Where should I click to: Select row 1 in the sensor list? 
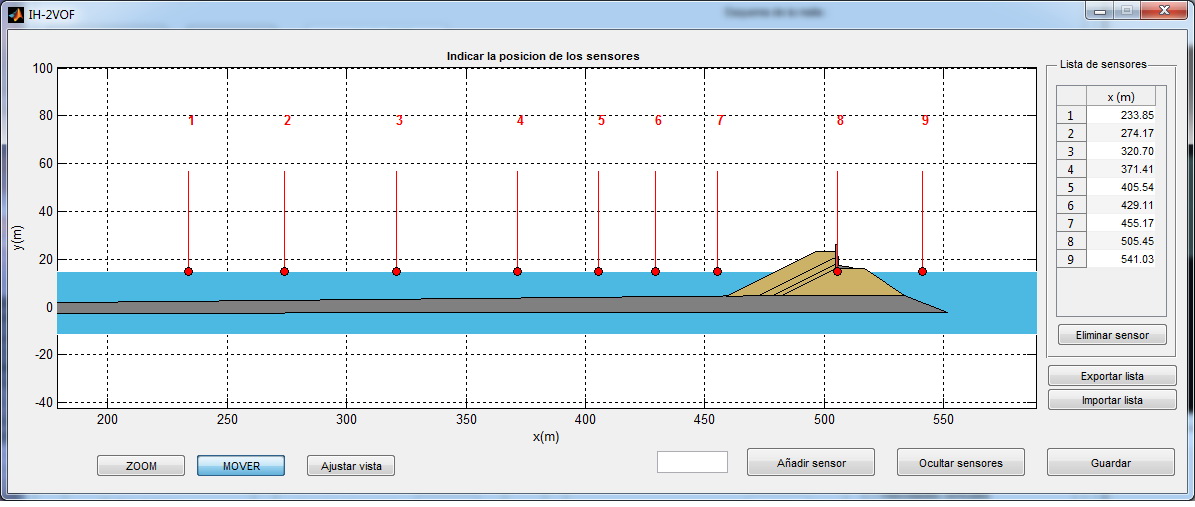[x=1070, y=116]
